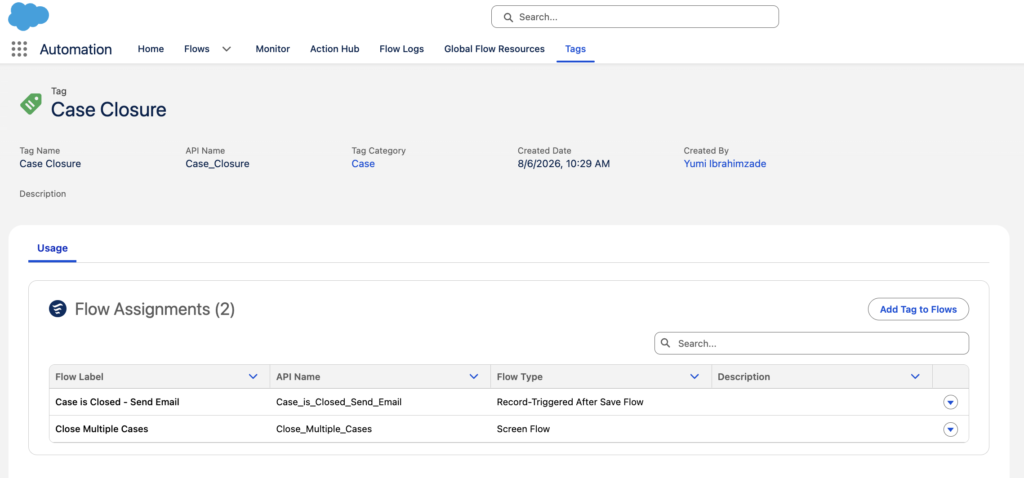Open API Name column menu chevron
The width and height of the screenshot is (1024, 478).
pyautogui.click(x=474, y=377)
